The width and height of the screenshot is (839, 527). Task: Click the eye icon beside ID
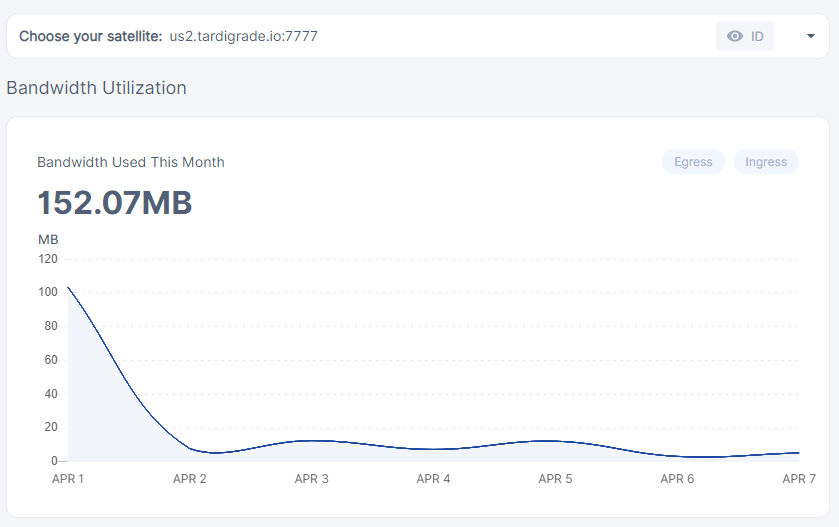(x=735, y=36)
